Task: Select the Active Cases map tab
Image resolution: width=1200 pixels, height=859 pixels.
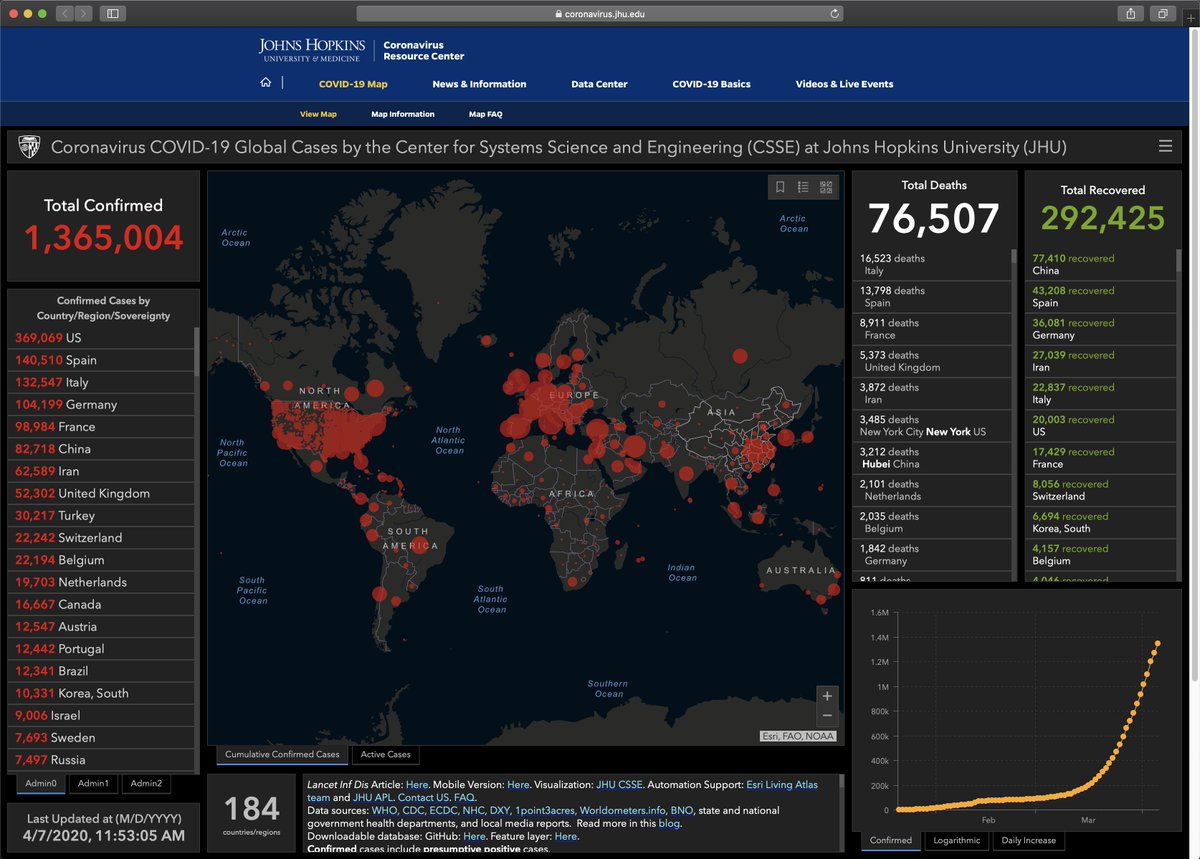Action: (x=385, y=754)
